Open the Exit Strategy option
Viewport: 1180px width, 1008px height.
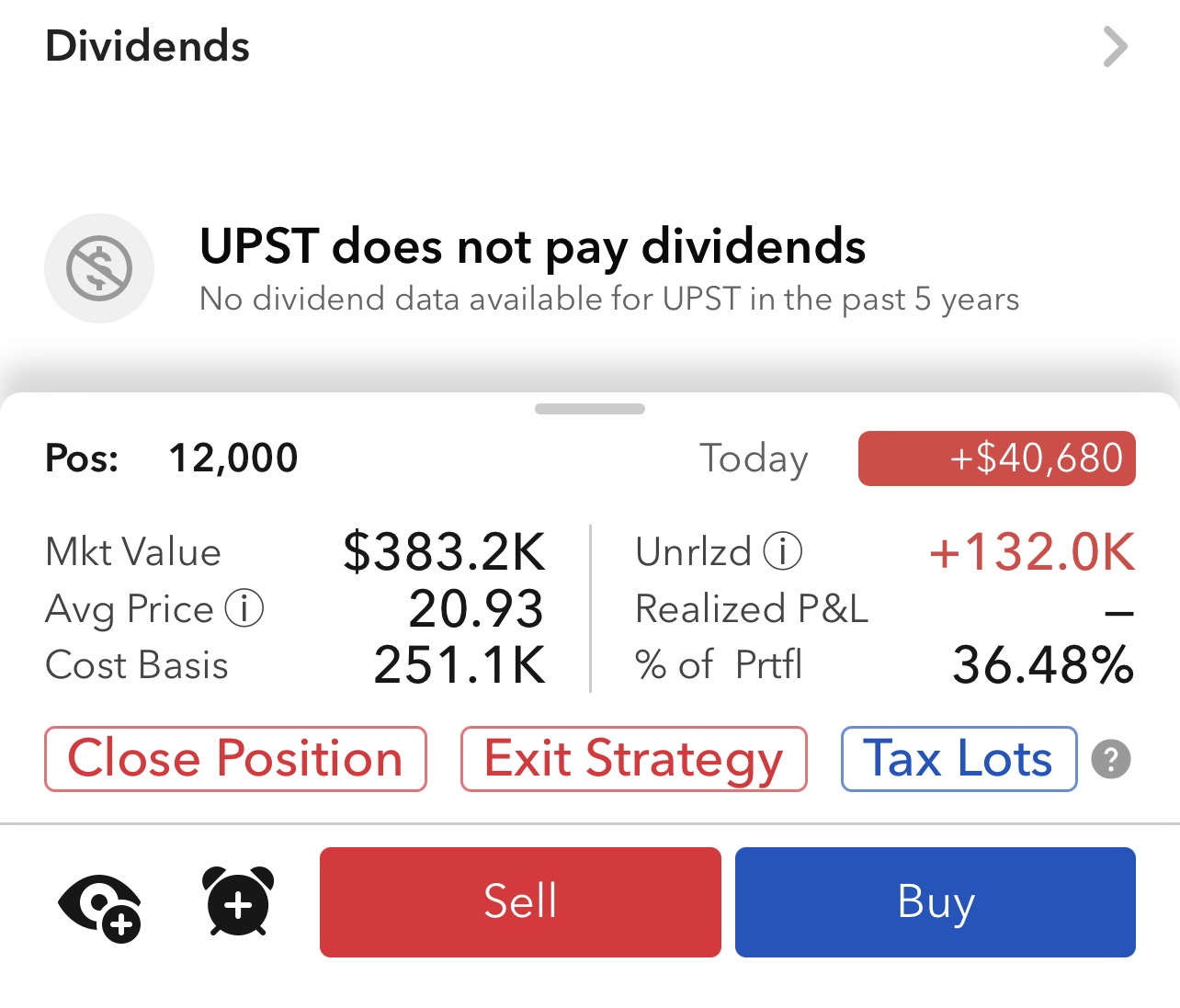tap(633, 759)
